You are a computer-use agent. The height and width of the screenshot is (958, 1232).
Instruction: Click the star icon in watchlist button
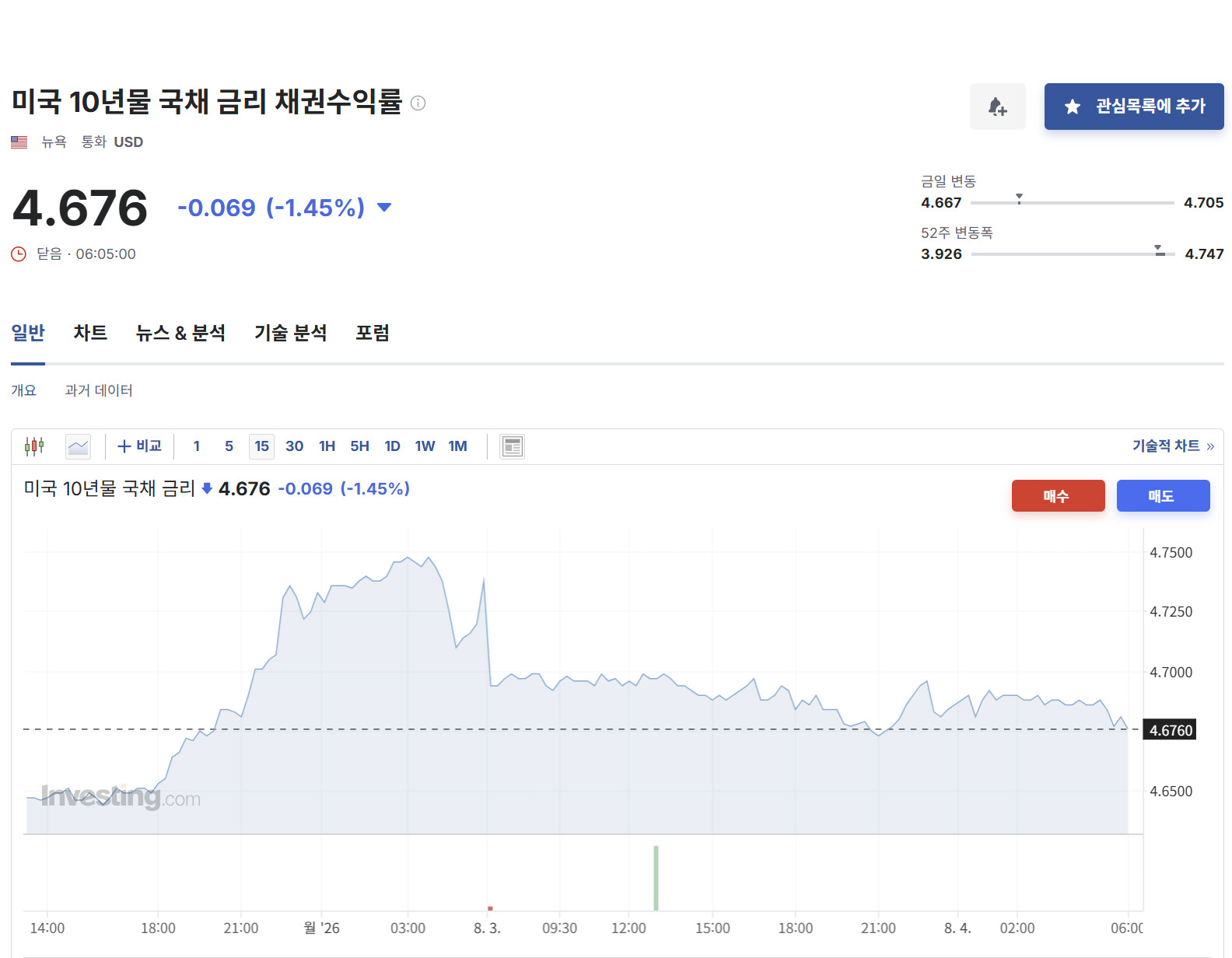[1073, 107]
